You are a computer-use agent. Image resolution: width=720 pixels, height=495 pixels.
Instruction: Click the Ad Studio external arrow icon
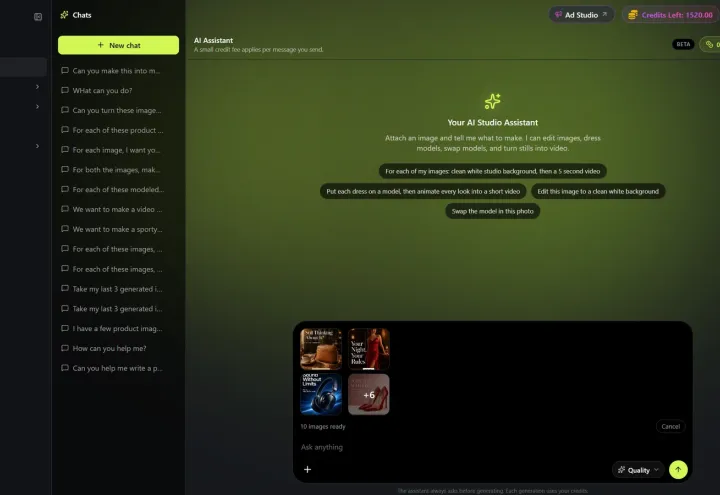(605, 15)
